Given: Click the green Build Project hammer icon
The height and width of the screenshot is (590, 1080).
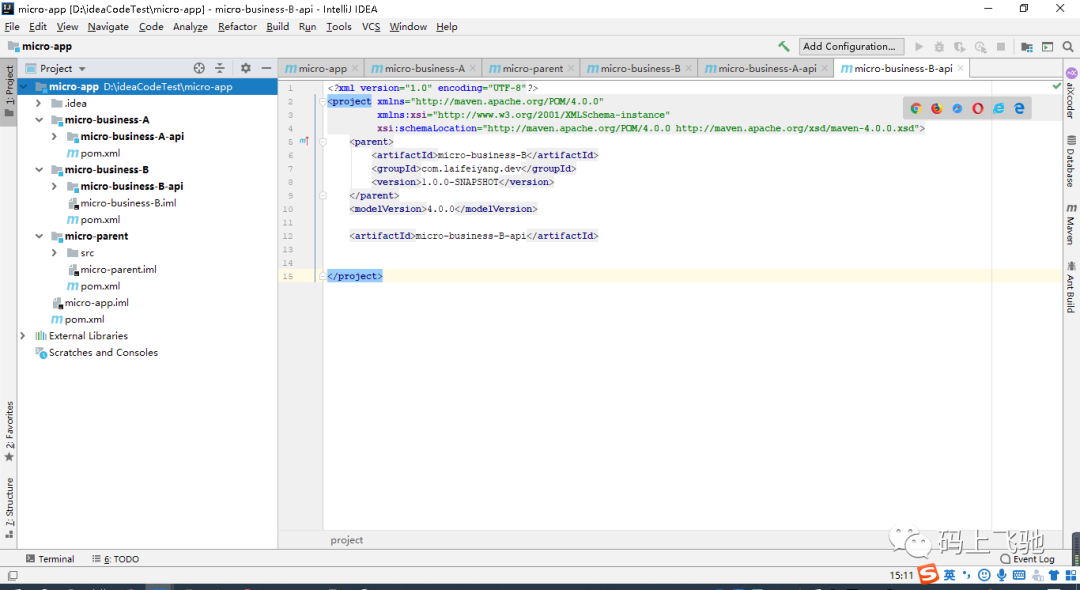Looking at the screenshot, I should tap(784, 46).
